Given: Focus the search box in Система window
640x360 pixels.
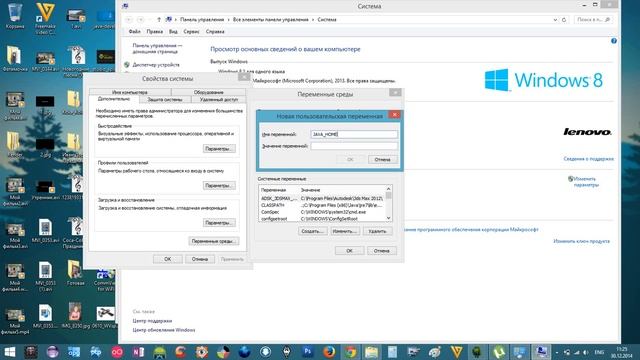Looking at the screenshot, I should pos(593,20).
